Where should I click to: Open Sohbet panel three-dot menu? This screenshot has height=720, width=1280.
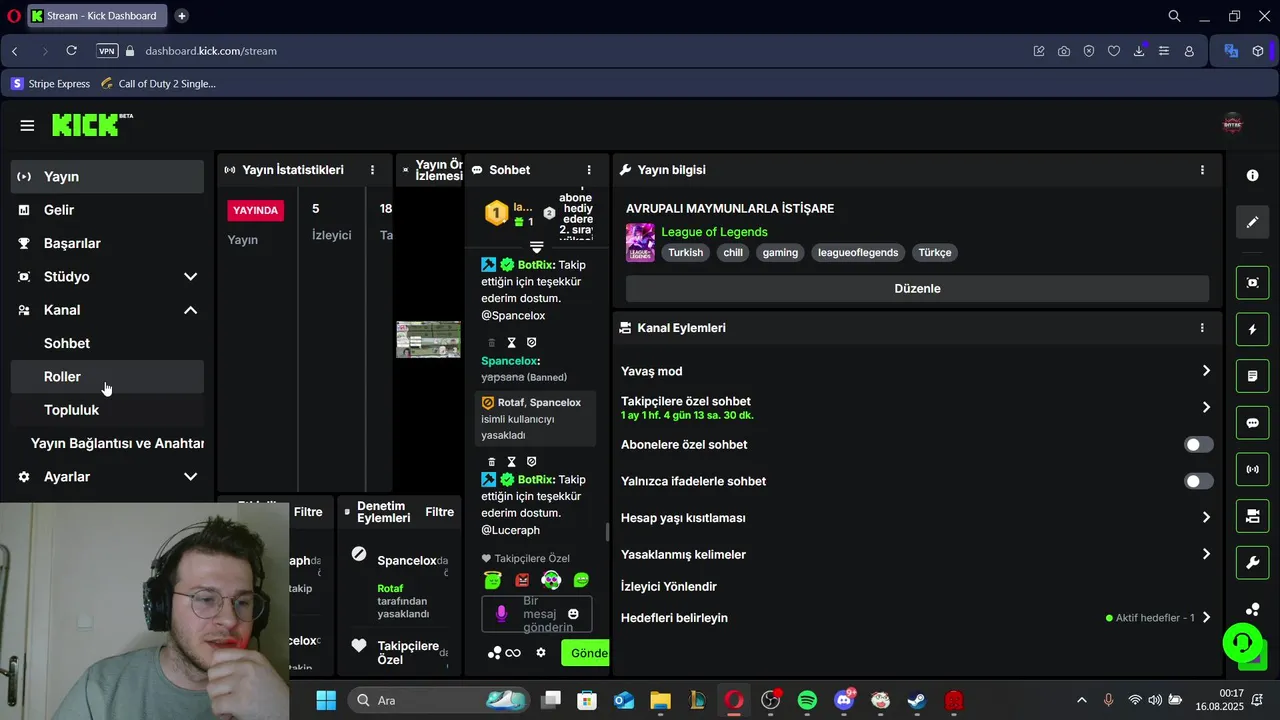point(589,170)
